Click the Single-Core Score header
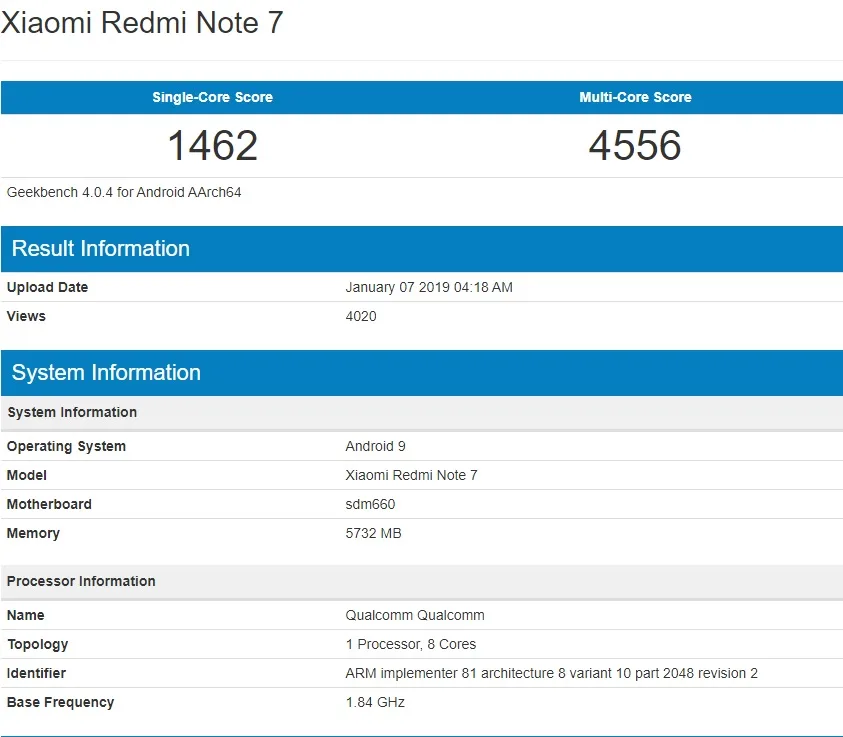This screenshot has height=737, width=843. tap(212, 97)
